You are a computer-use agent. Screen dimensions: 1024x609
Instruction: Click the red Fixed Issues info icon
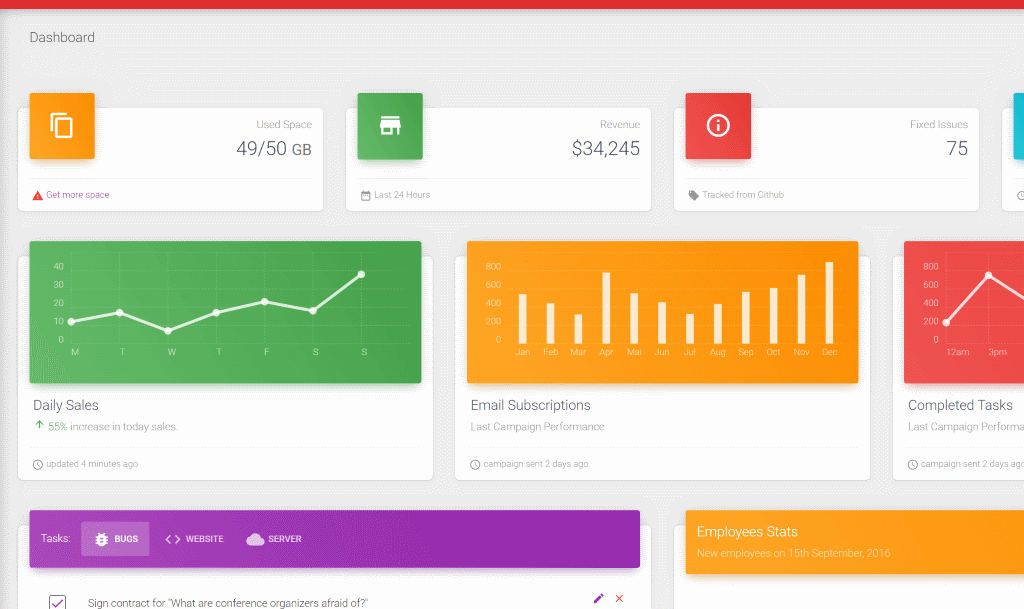pyautogui.click(x=718, y=125)
